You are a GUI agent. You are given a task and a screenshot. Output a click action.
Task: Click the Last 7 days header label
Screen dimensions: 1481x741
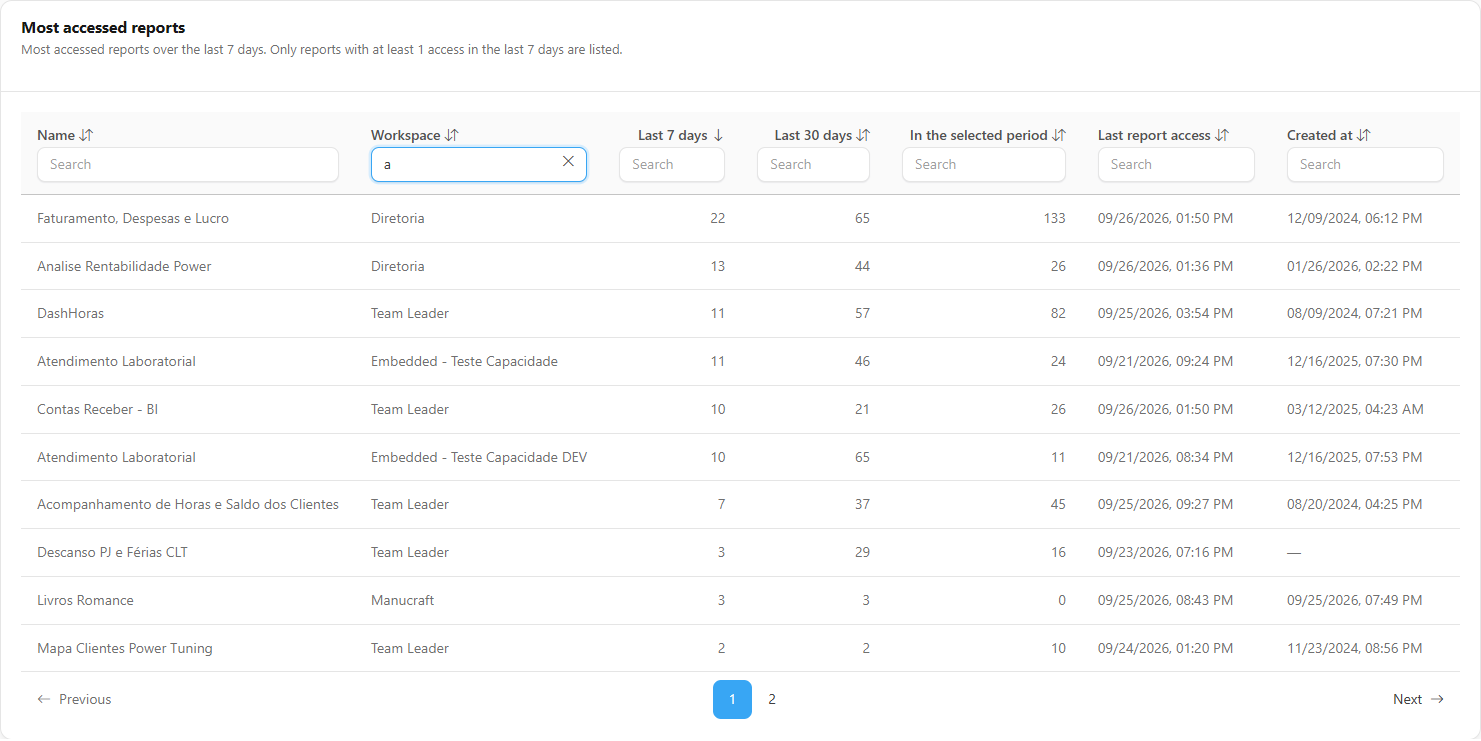[x=673, y=135]
